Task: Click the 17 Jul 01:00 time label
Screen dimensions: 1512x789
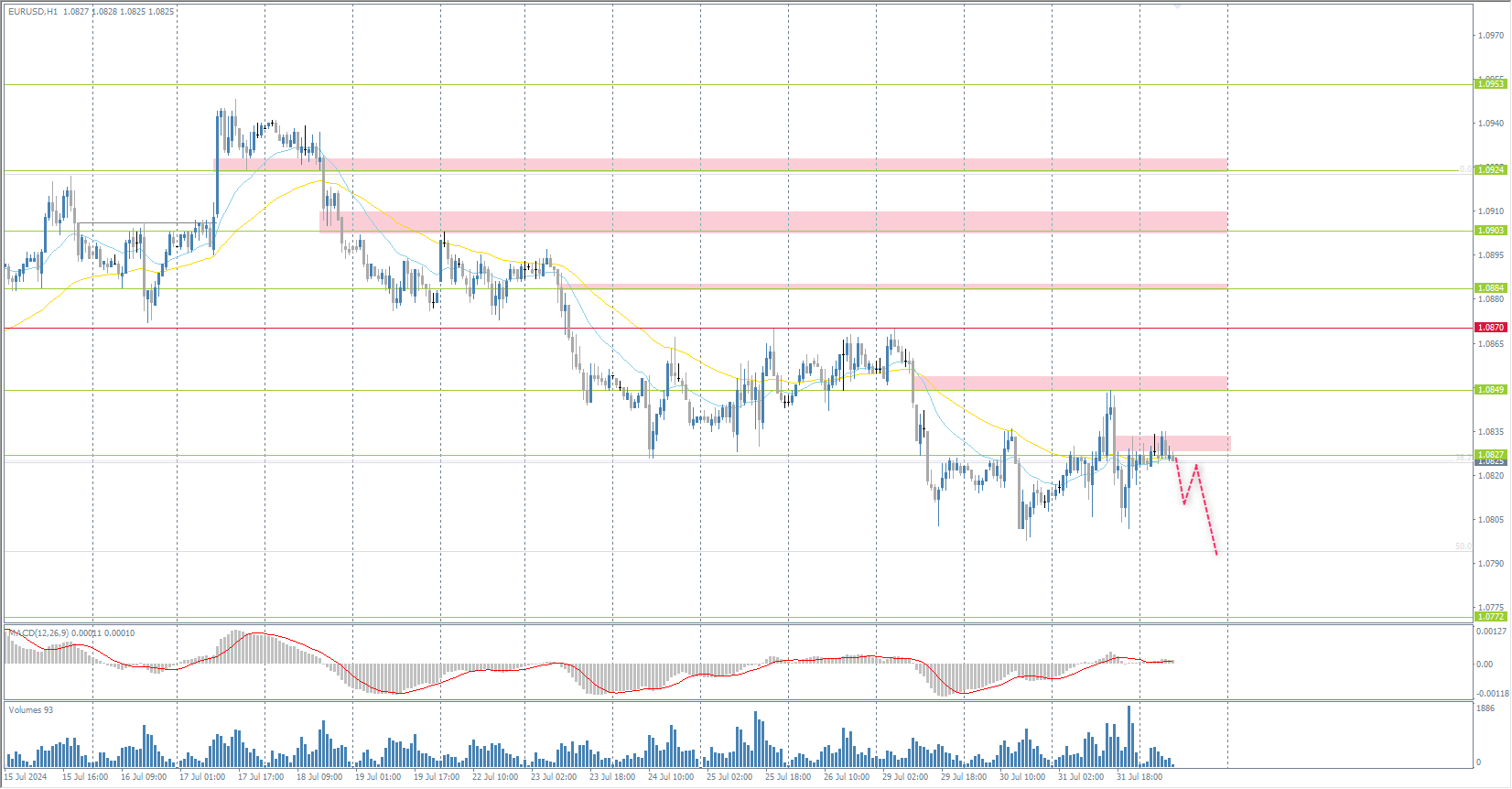Action: click(x=202, y=777)
